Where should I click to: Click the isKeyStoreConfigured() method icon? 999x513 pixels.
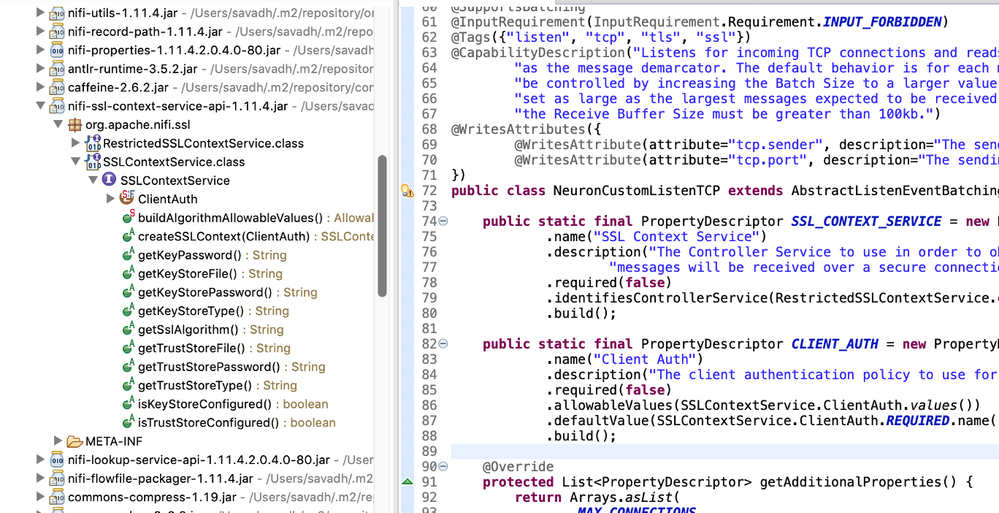pos(128,403)
